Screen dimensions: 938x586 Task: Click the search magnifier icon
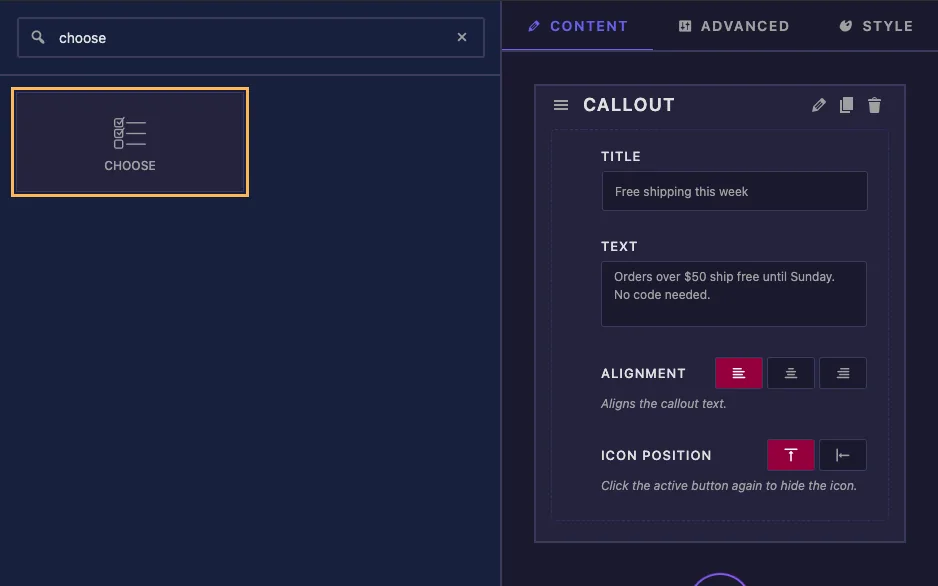pos(38,37)
